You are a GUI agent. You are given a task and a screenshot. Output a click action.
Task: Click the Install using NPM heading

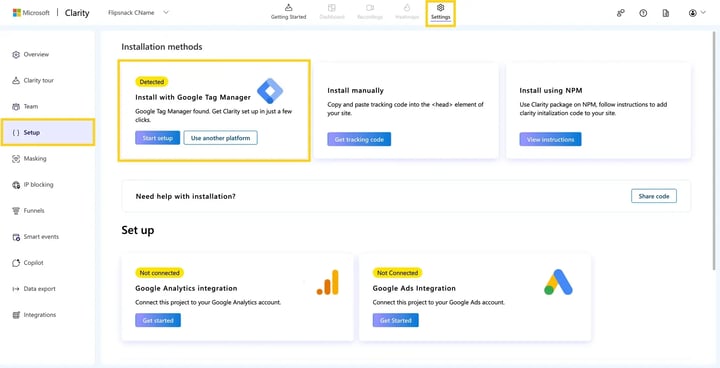pos(551,91)
